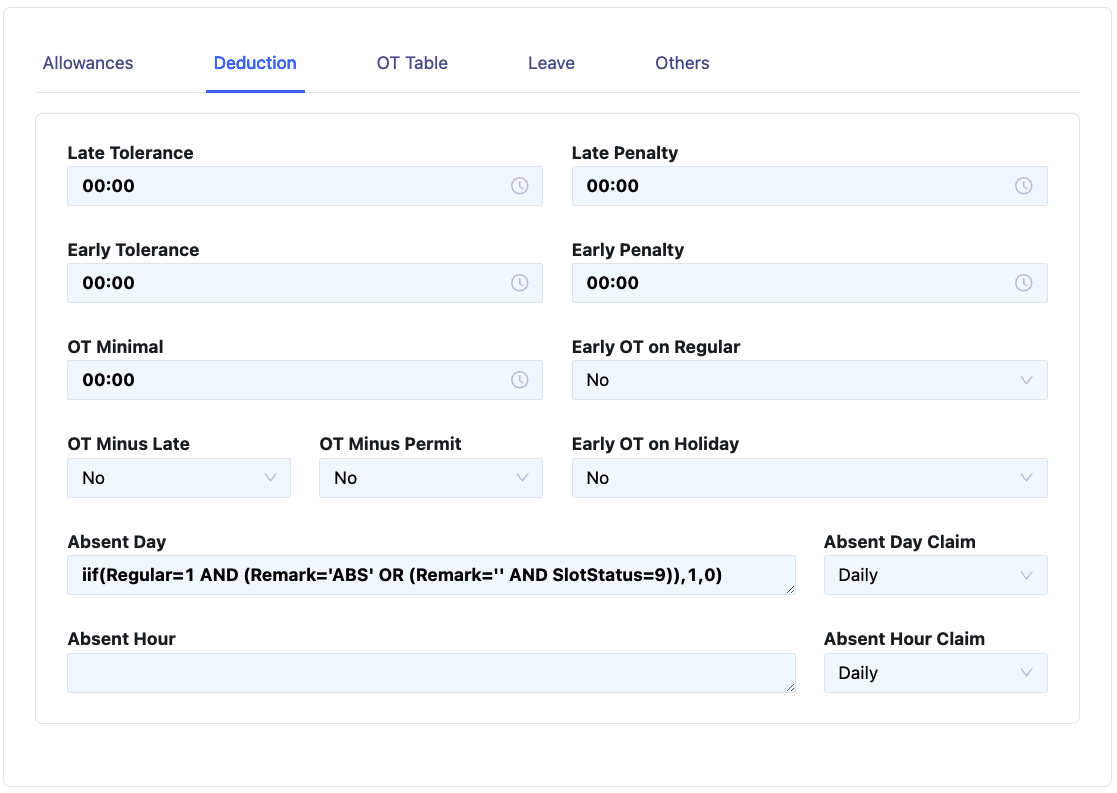Switch to the Allowances tab
This screenshot has width=1117, height=793.
tap(88, 63)
